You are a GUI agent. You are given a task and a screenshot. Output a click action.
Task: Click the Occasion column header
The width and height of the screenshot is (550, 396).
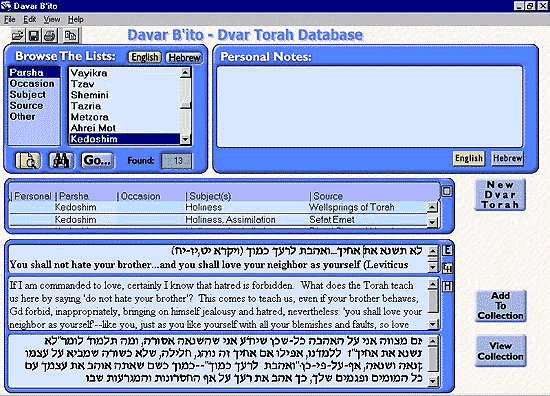(151, 196)
